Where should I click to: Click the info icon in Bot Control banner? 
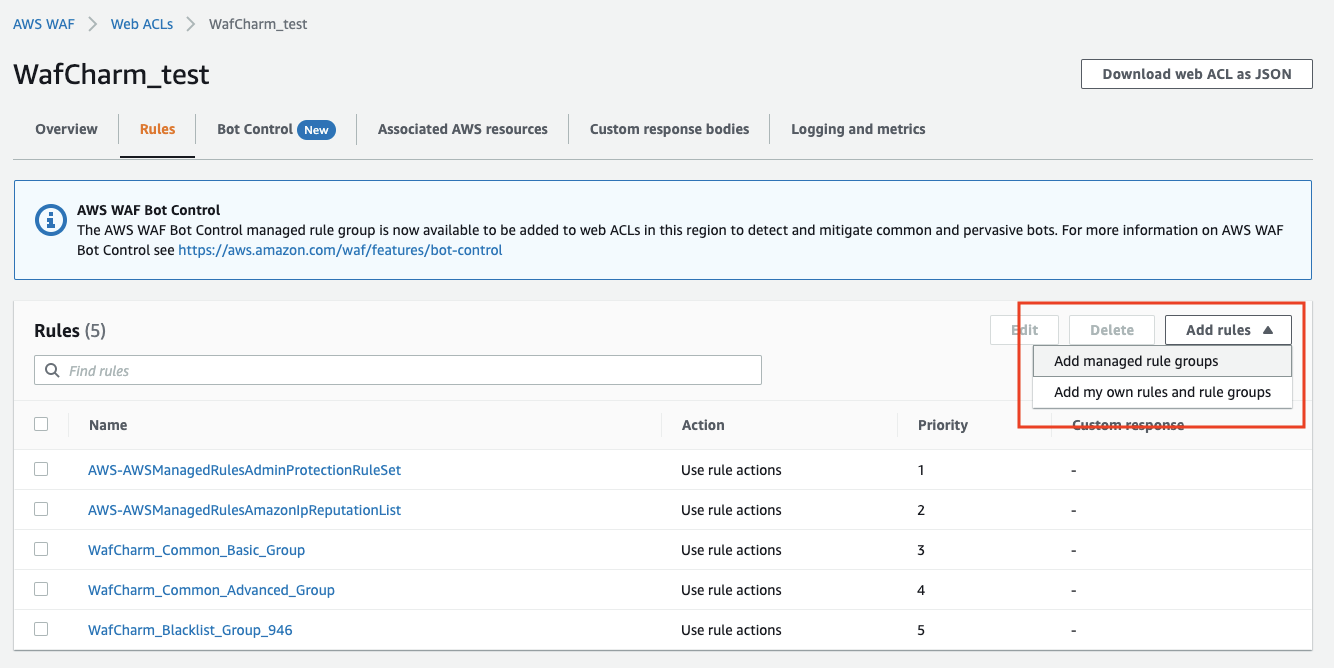tap(50, 220)
